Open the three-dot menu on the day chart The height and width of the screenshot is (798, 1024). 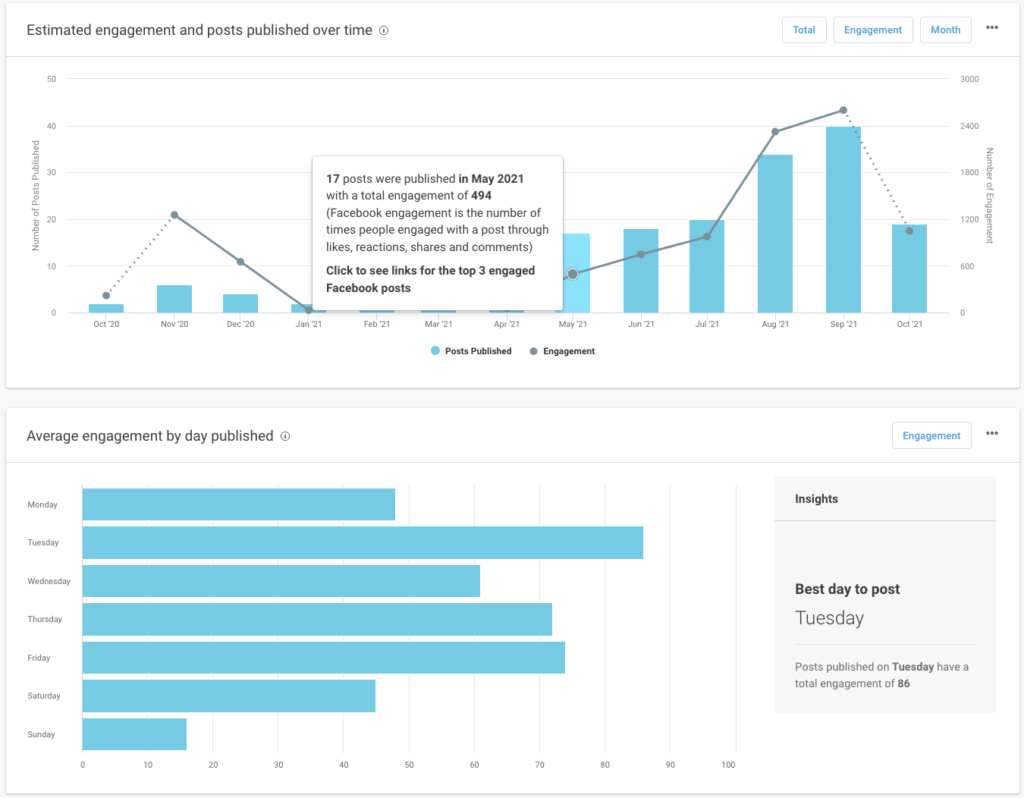click(992, 433)
